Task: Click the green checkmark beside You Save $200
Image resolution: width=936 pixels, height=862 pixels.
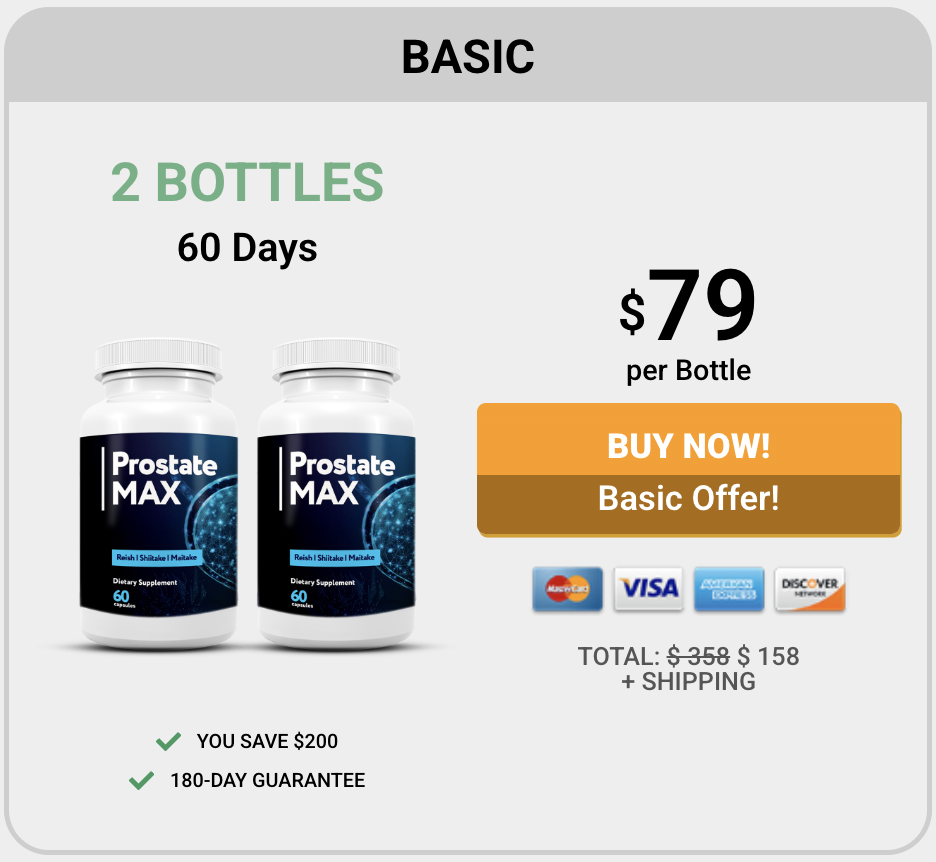Action: click(x=168, y=741)
